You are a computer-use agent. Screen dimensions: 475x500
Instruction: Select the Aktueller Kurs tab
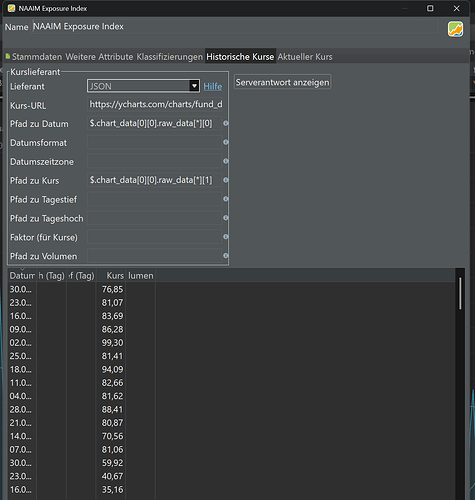coord(305,57)
